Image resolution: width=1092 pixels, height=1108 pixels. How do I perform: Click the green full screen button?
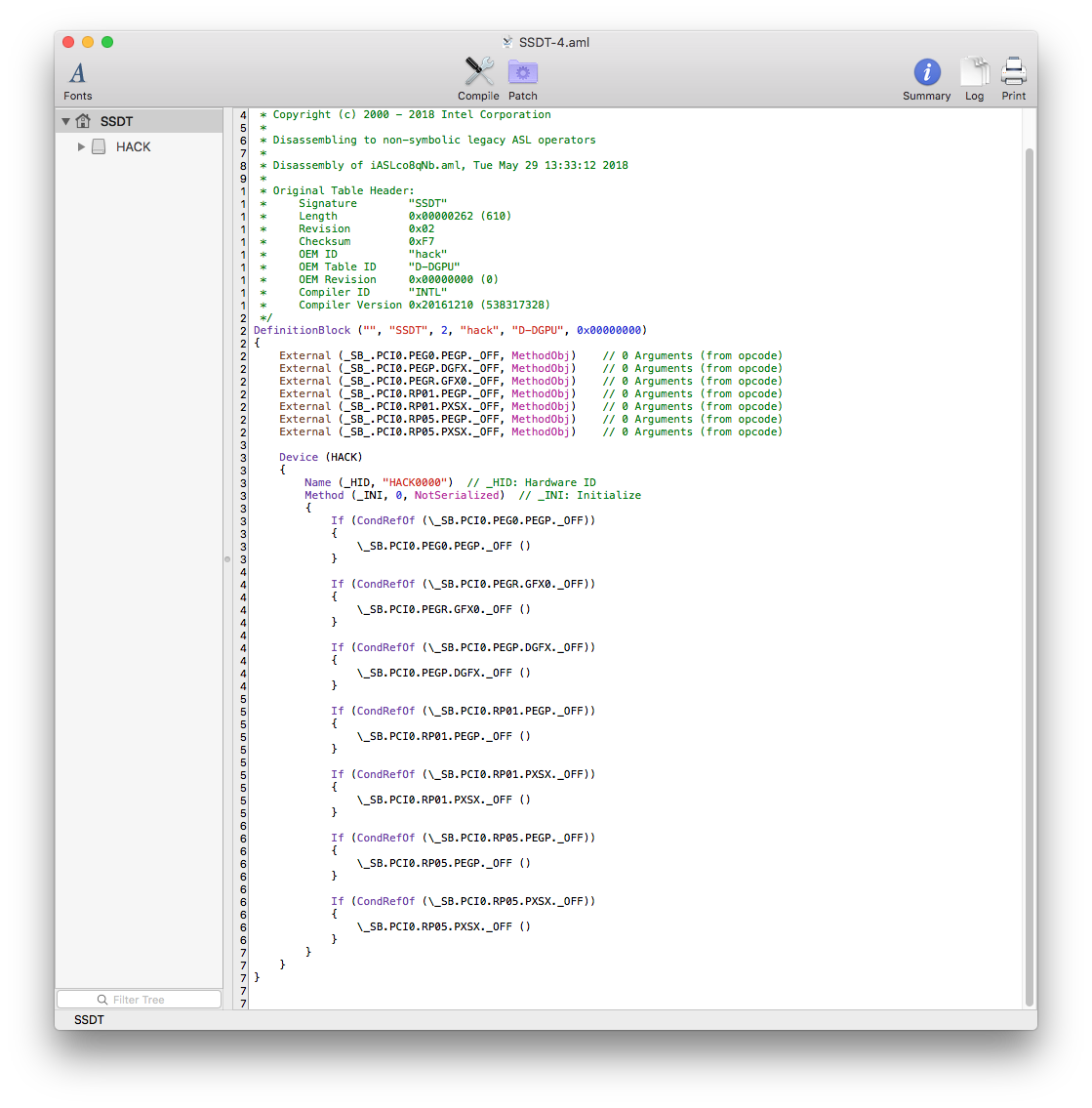(107, 42)
